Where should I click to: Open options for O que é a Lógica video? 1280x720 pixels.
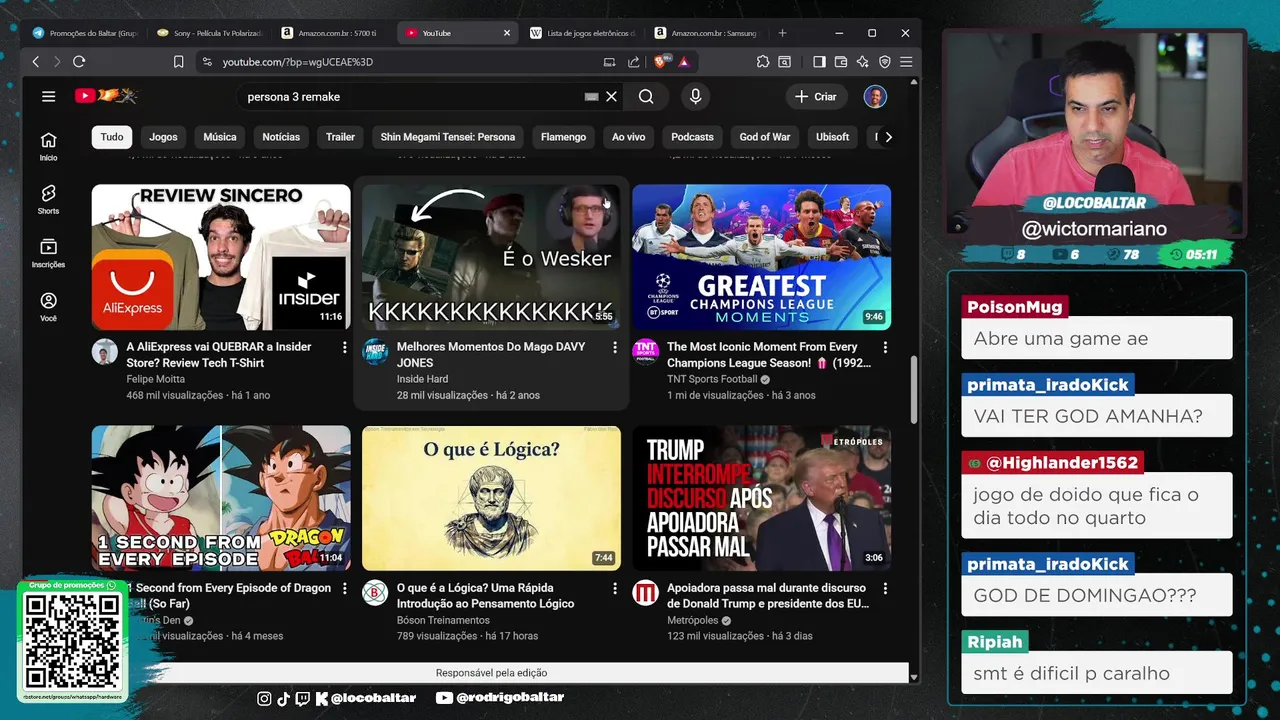[615, 589]
